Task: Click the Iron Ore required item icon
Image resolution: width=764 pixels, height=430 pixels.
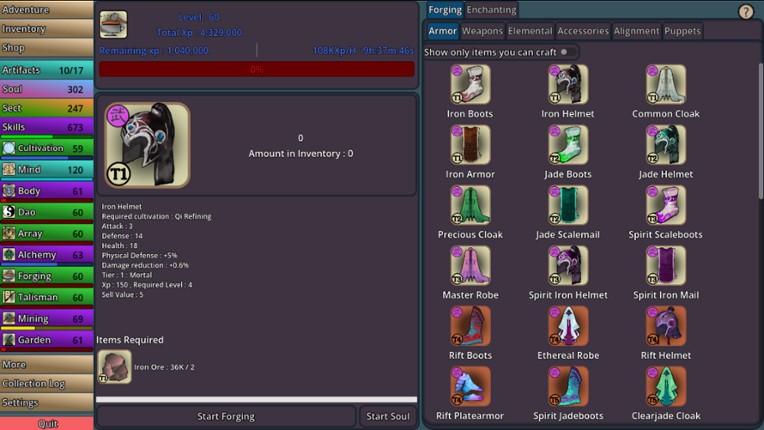Action: click(114, 366)
